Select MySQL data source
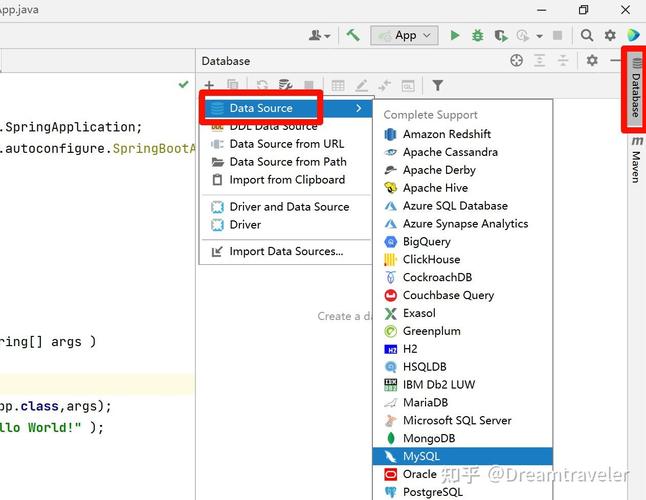Viewport: 646px width, 500px height. click(x=462, y=456)
